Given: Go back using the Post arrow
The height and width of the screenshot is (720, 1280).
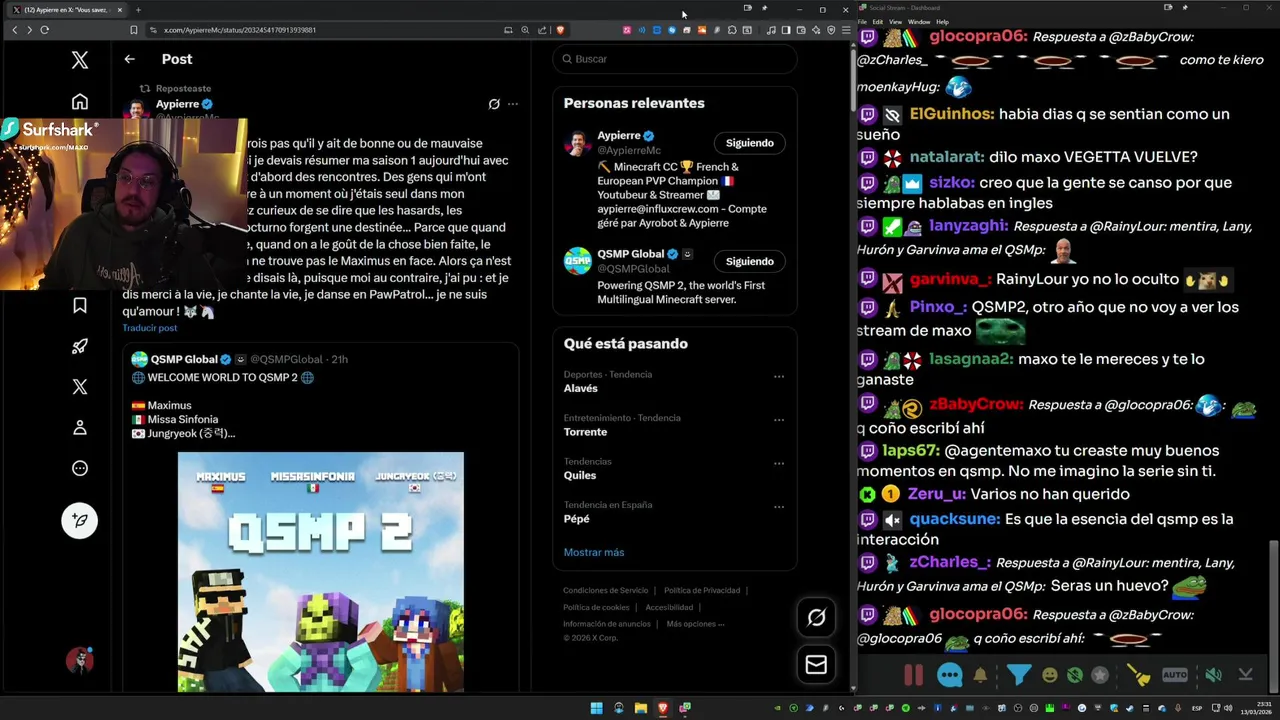Looking at the screenshot, I should pyautogui.click(x=129, y=59).
